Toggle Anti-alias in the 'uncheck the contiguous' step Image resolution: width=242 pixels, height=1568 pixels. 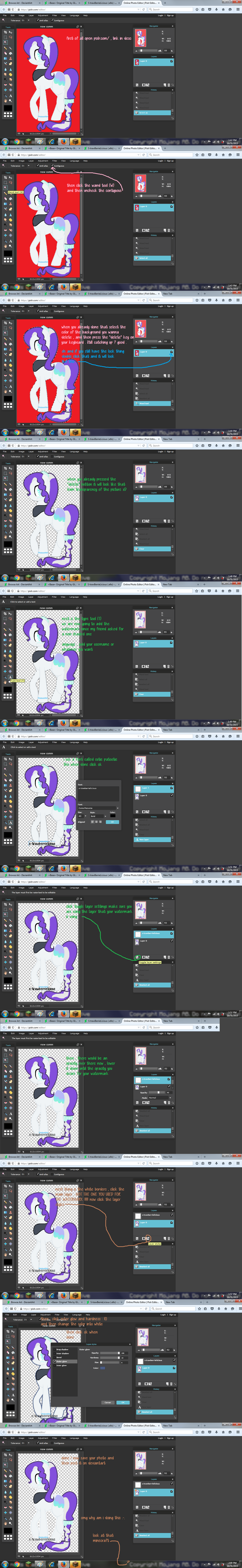38,166
